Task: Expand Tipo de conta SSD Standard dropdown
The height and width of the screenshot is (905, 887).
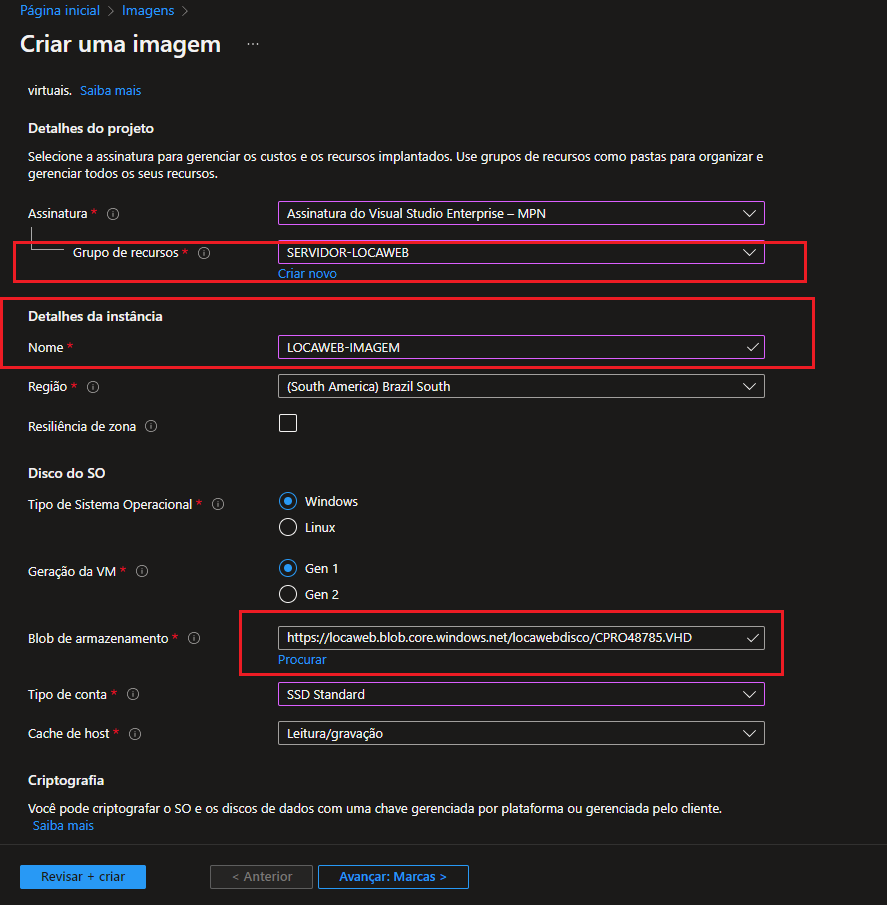Action: (520, 694)
